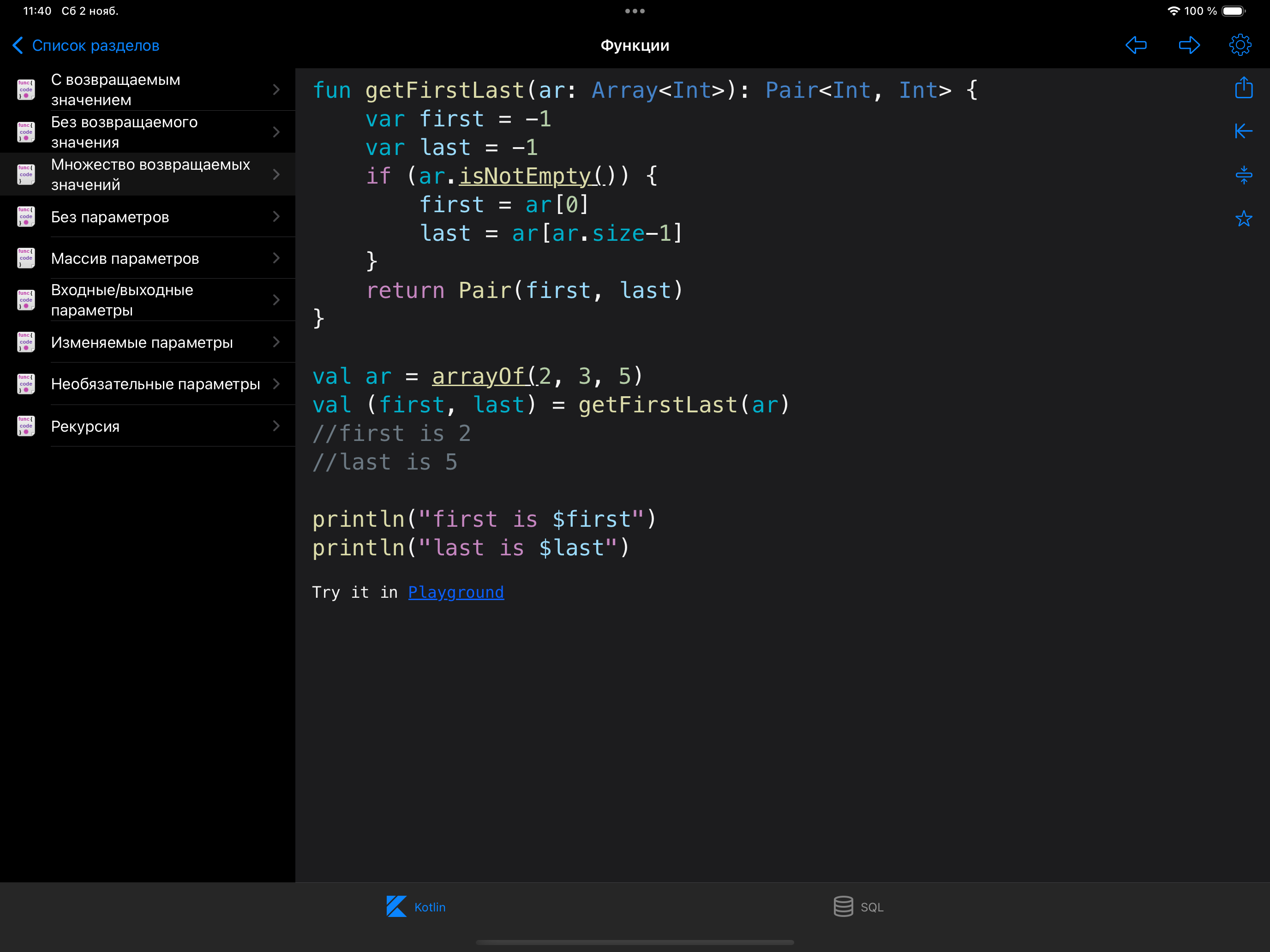
Task: Open settings gear icon
Action: [1240, 45]
